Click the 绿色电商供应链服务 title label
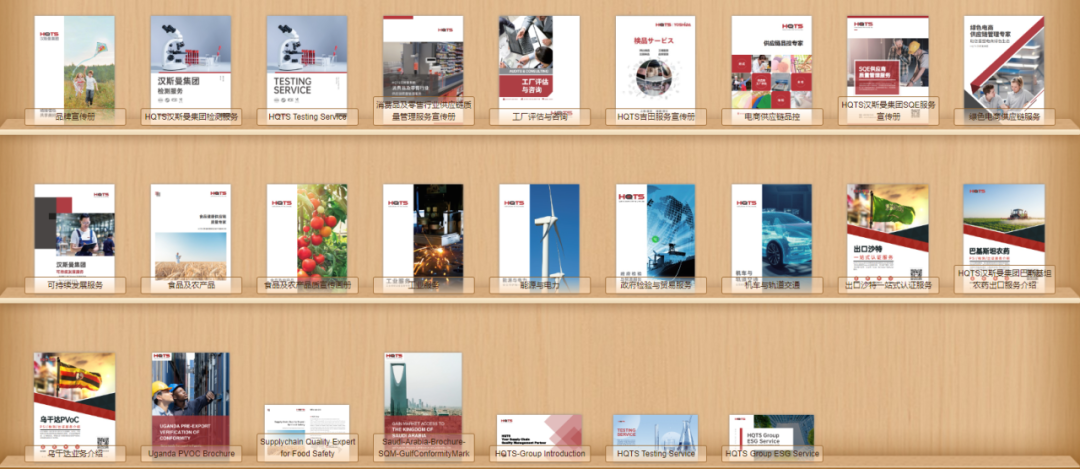 (x=1005, y=117)
